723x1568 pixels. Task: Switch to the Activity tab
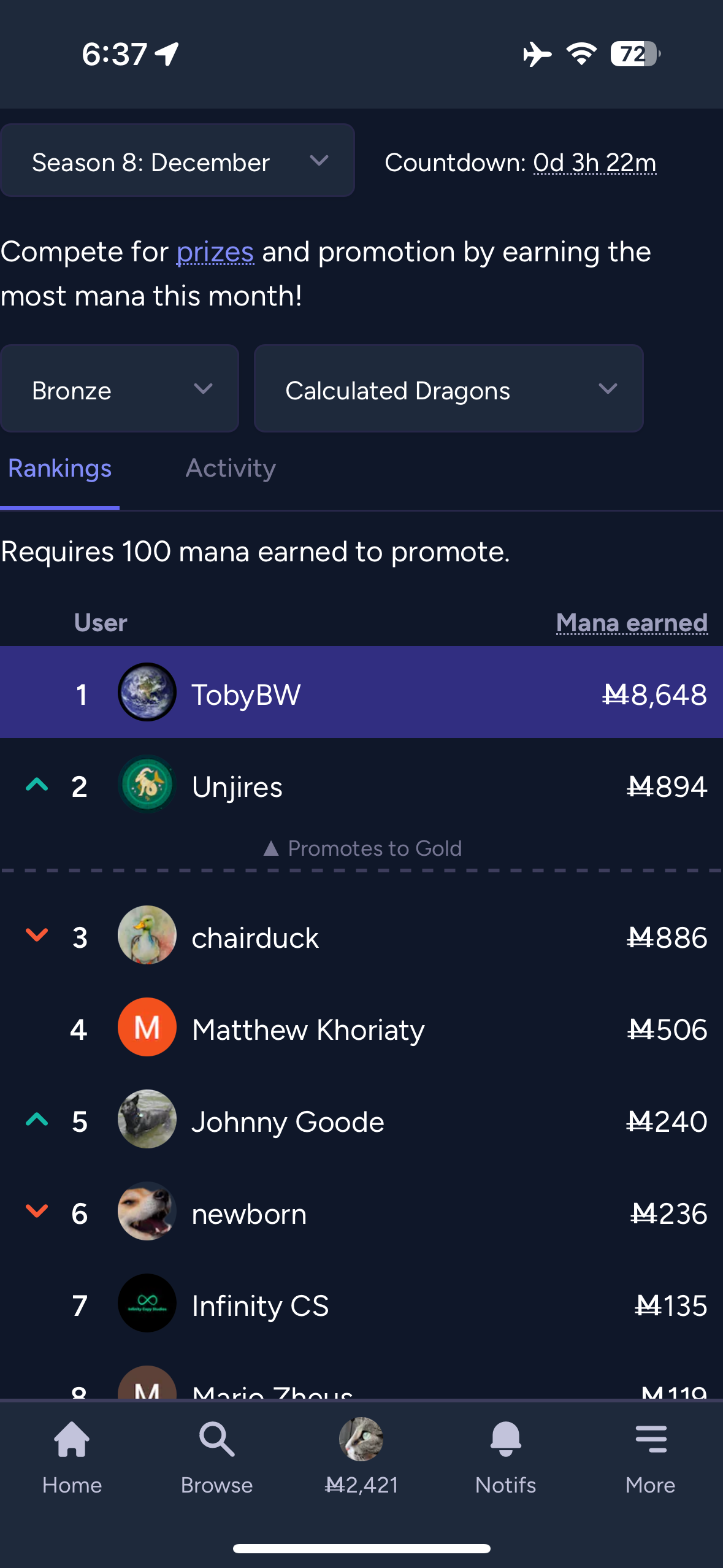231,469
